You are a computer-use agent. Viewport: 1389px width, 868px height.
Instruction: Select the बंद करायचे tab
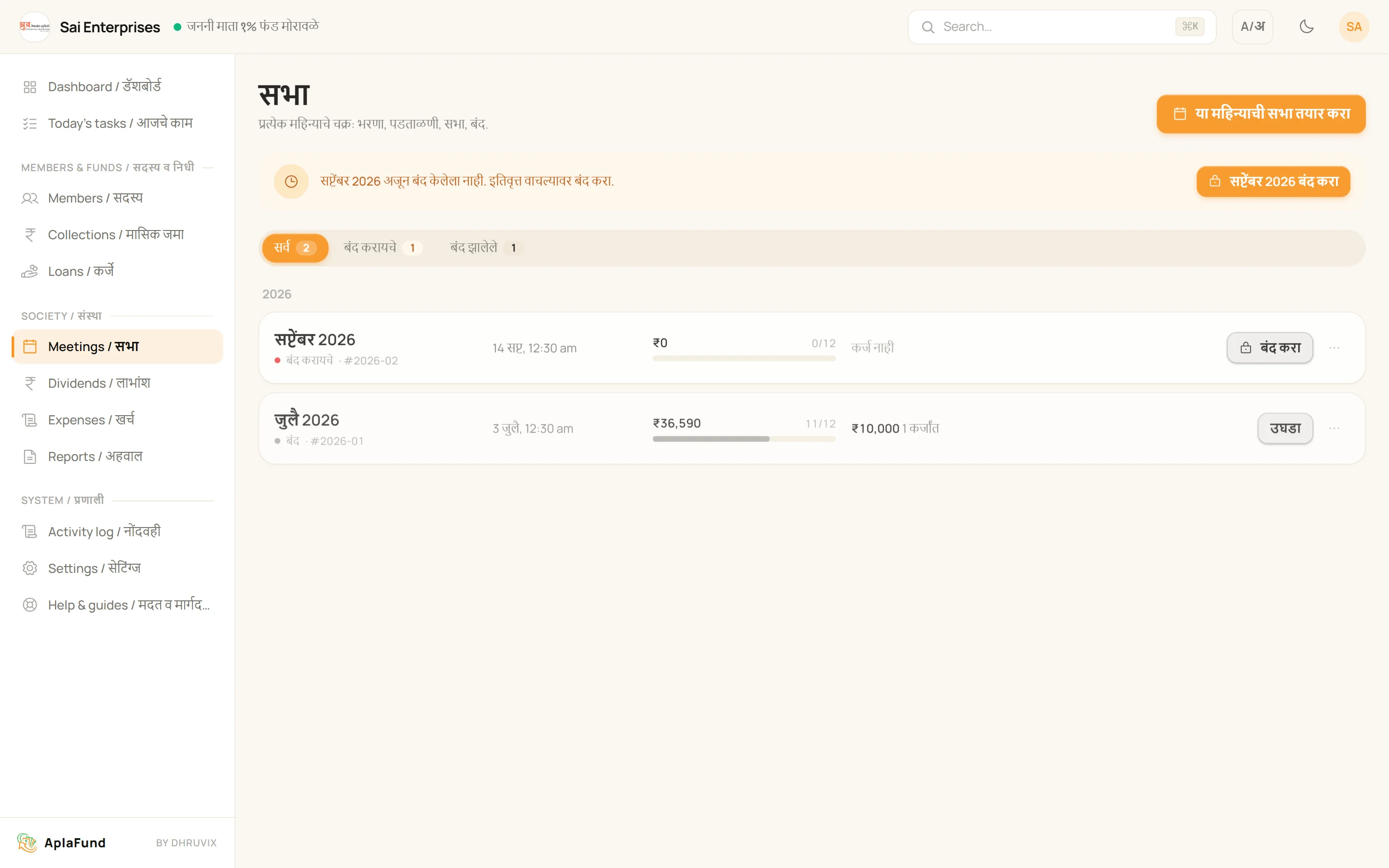(383, 248)
